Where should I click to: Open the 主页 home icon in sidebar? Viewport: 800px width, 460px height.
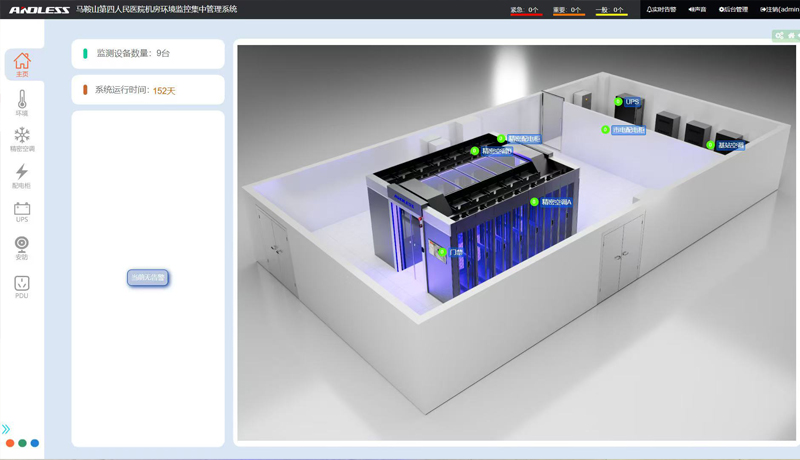pos(22,64)
